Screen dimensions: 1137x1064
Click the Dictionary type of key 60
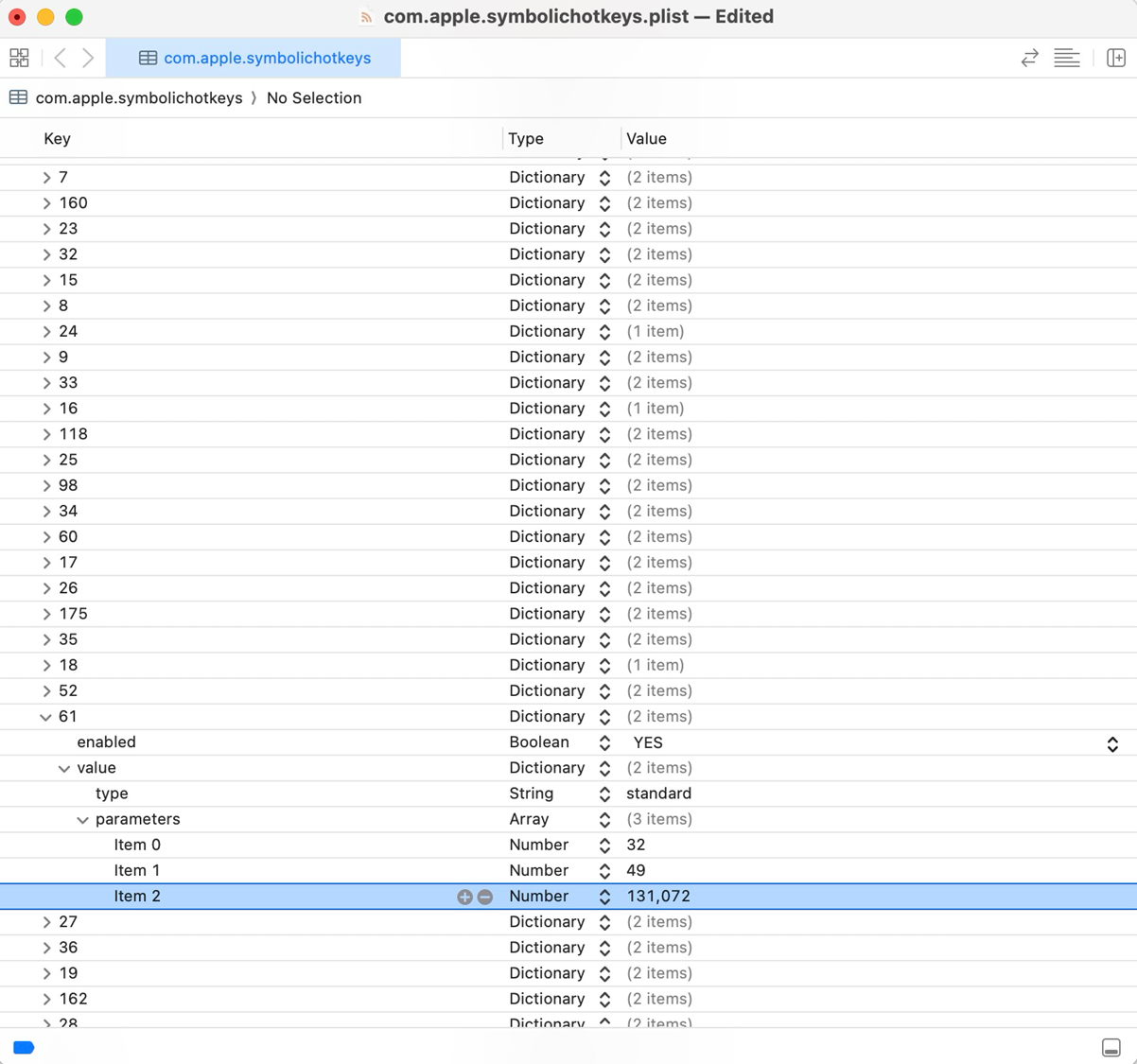pos(547,536)
